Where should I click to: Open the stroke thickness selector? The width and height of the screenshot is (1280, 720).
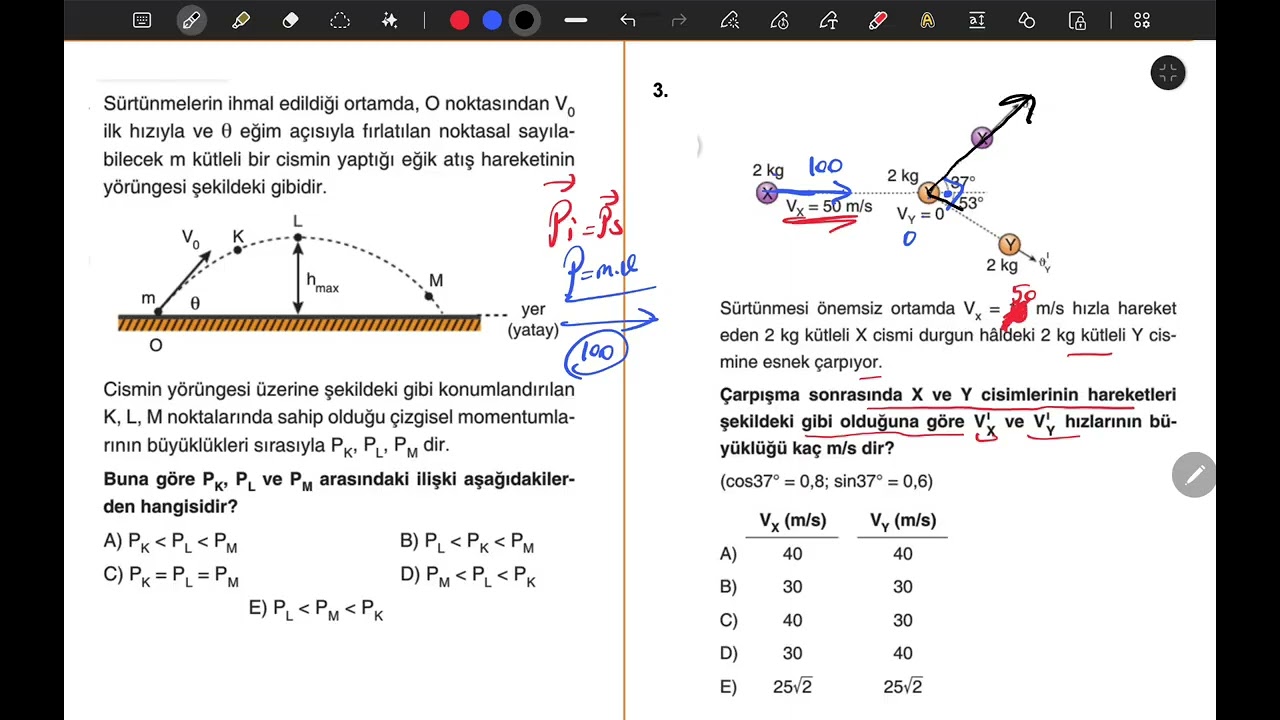576,20
